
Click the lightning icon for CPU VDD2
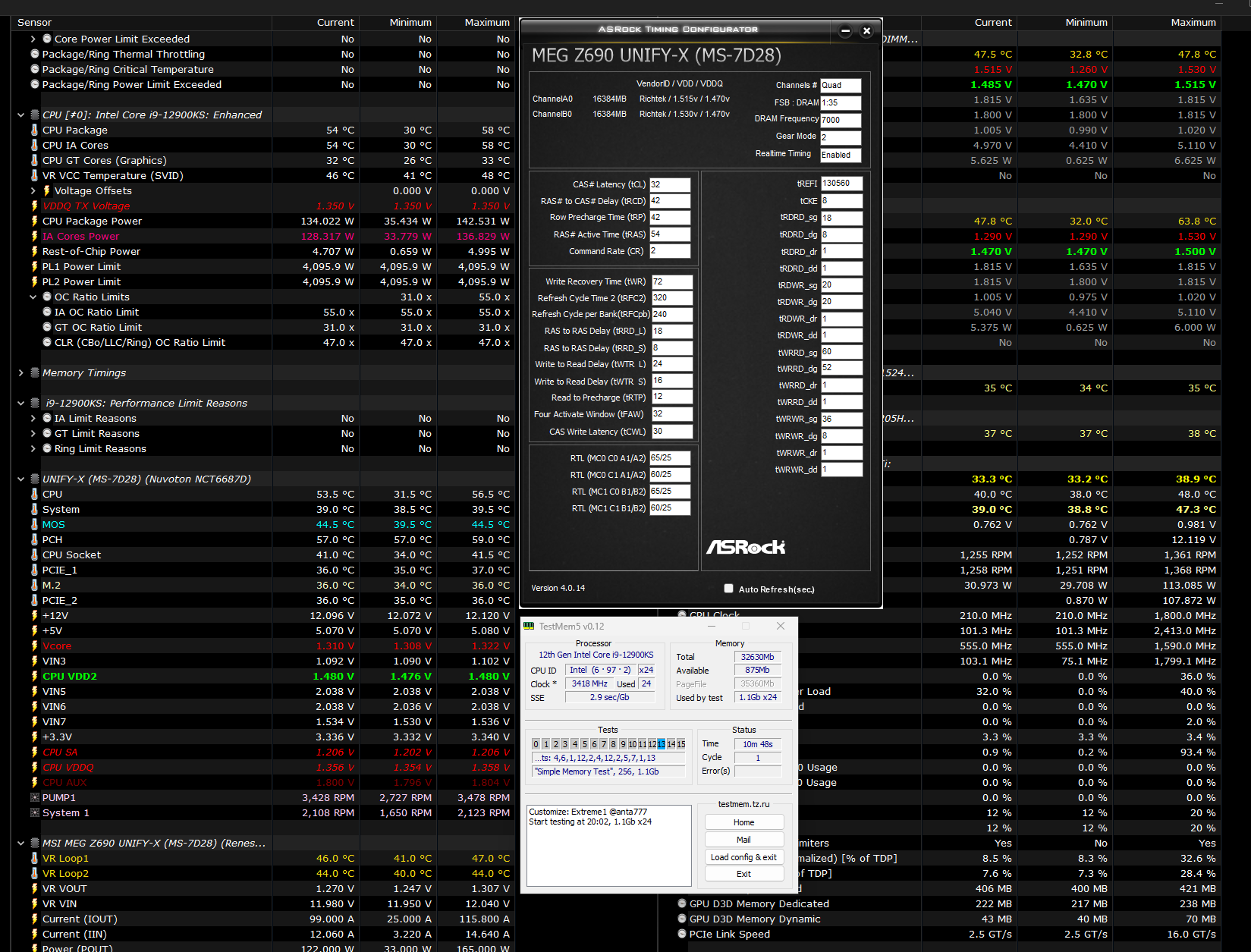[34, 676]
